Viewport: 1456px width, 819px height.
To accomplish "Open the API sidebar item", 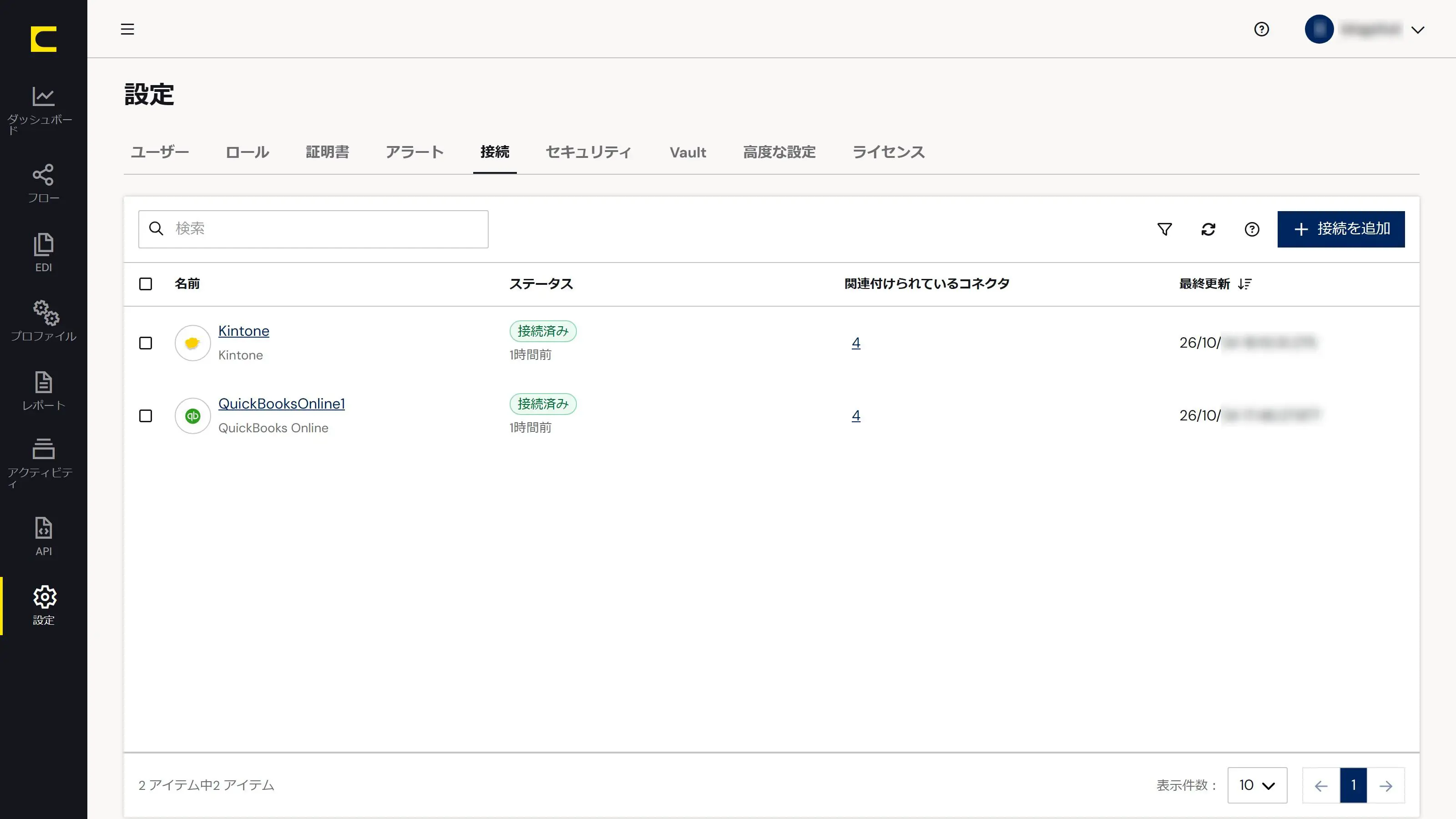I will tap(44, 536).
